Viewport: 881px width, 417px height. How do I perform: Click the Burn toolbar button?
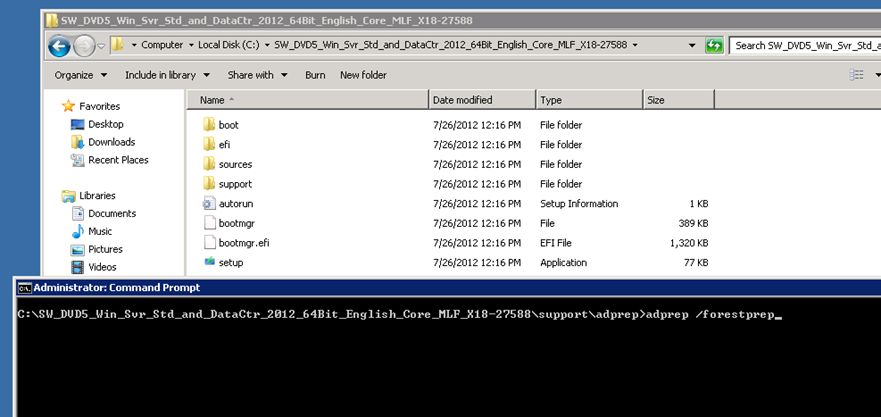(315, 75)
